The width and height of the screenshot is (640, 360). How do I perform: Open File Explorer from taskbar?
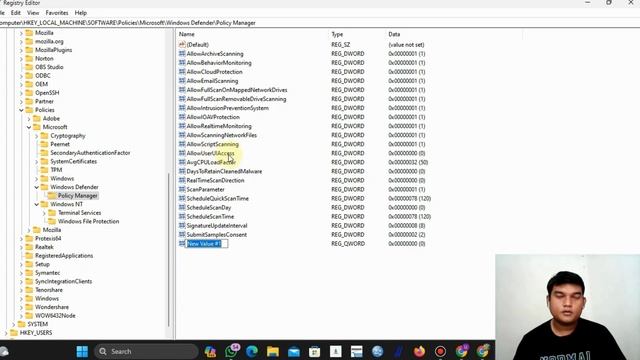pos(273,351)
